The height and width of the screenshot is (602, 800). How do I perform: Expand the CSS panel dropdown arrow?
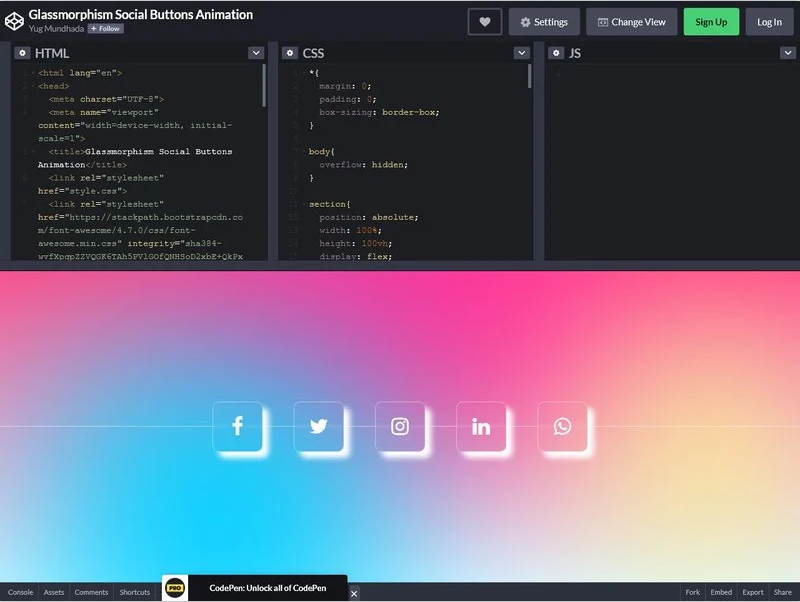click(521, 53)
